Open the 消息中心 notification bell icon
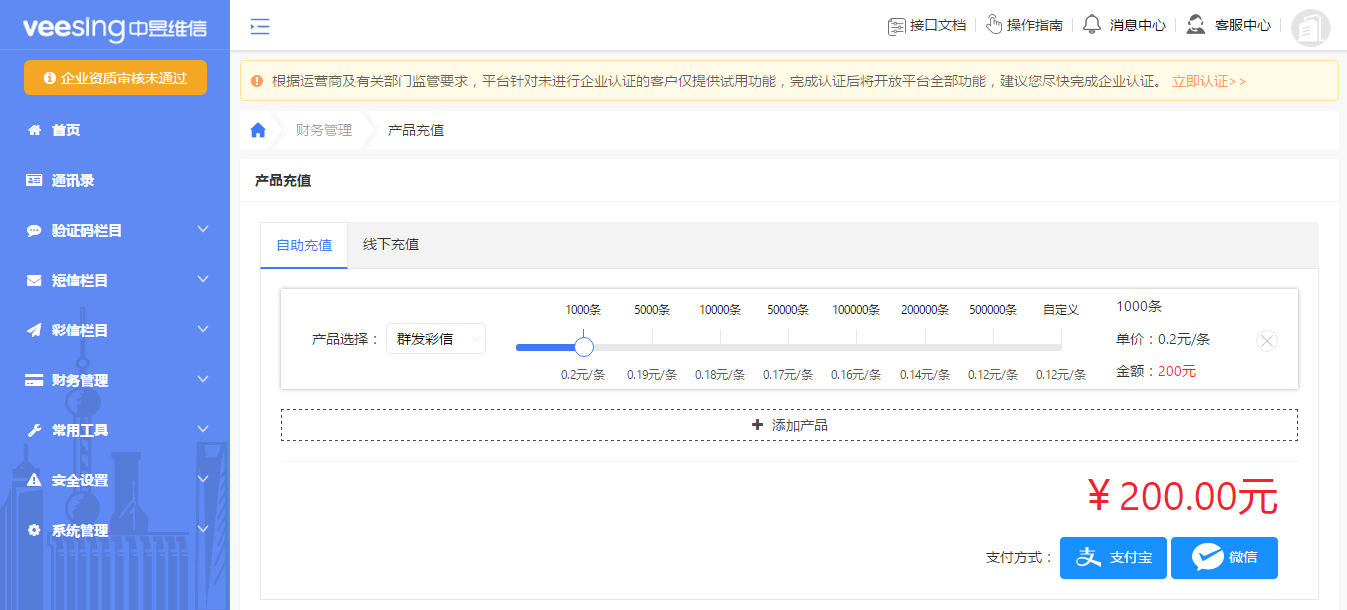Viewport: 1347px width, 610px height. click(1090, 26)
